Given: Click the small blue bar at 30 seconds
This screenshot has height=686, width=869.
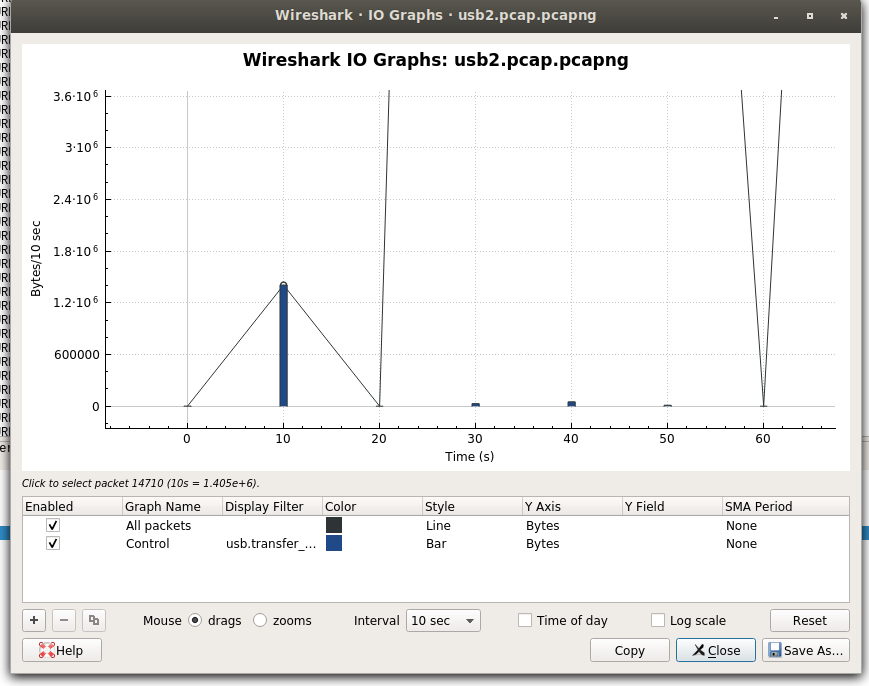Looking at the screenshot, I should pyautogui.click(x=476, y=405).
